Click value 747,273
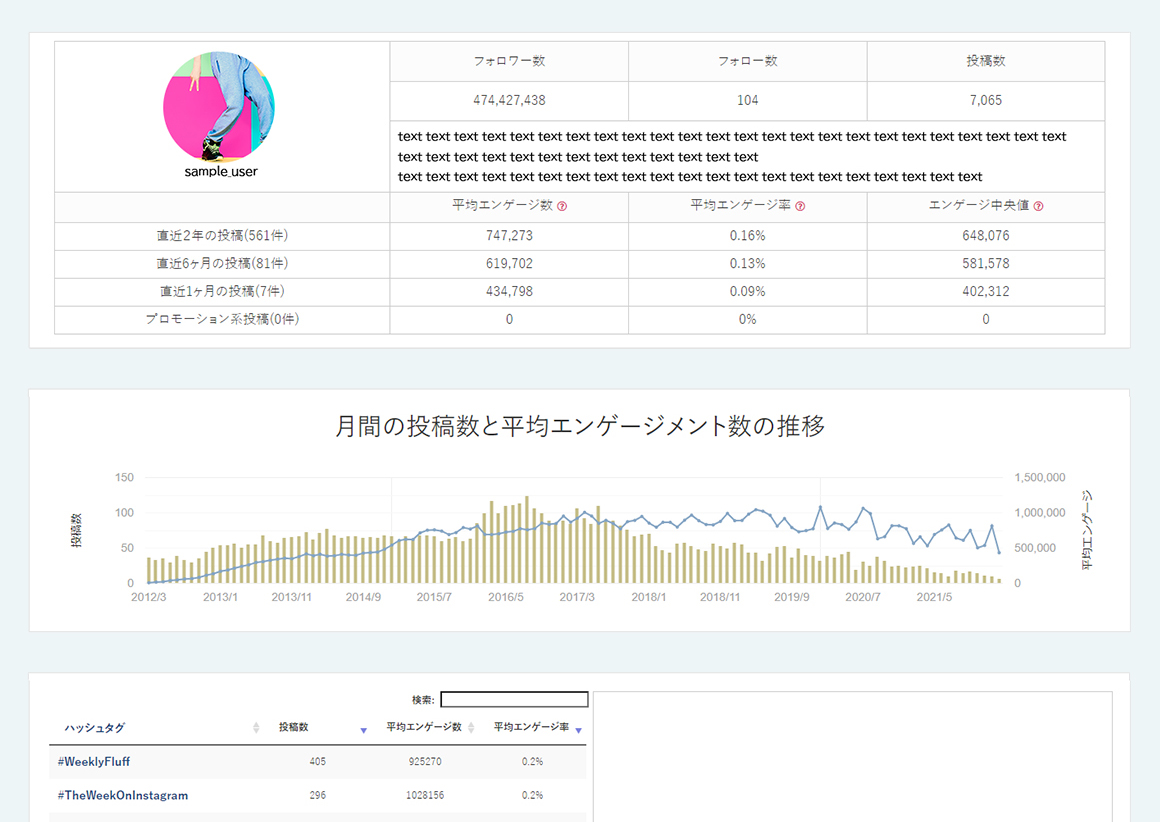 [509, 236]
